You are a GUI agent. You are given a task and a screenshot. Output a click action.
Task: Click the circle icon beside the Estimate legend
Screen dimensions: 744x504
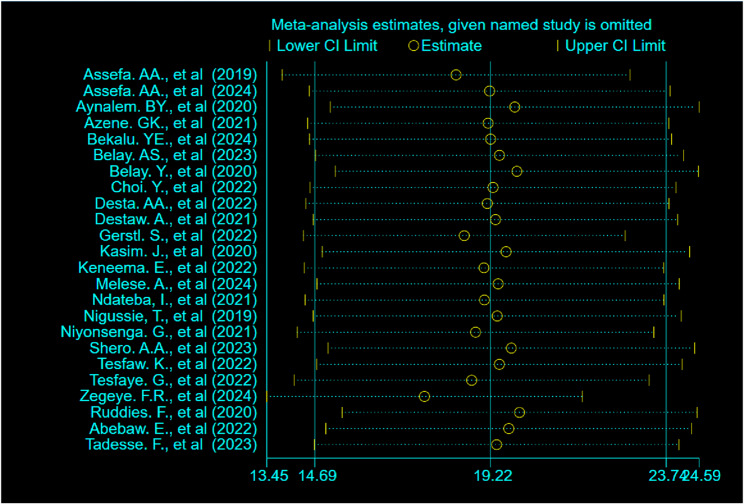tap(413, 46)
